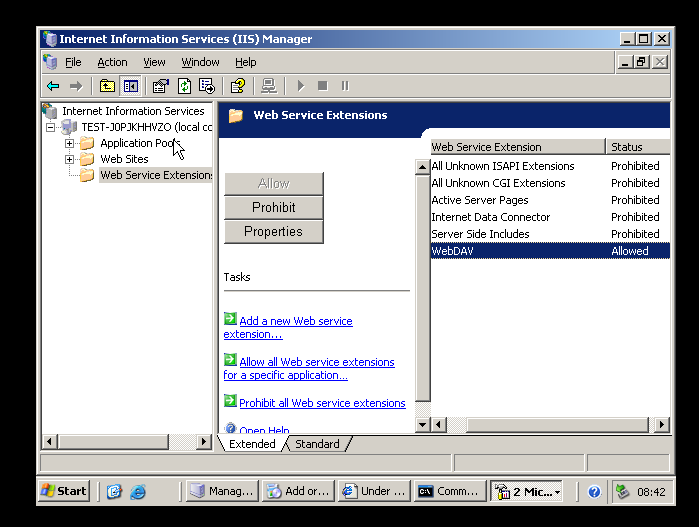The image size is (699, 527).
Task: Click the greyed Allow button
Action: pyautogui.click(x=274, y=184)
